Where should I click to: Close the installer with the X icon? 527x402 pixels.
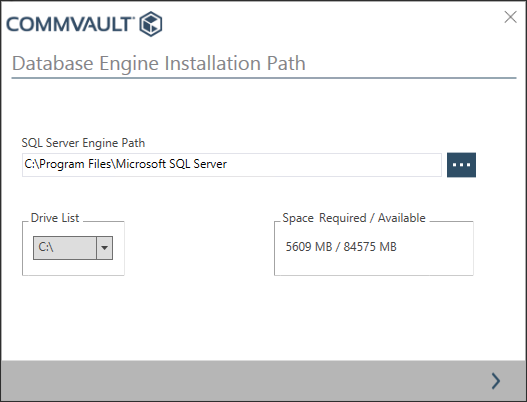(x=510, y=17)
